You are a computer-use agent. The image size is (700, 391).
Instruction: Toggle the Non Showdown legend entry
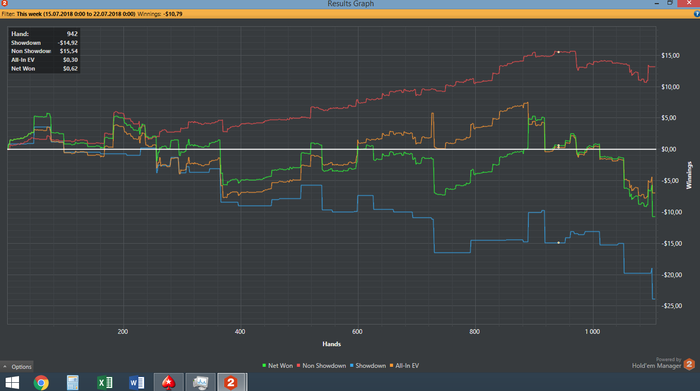tap(321, 366)
